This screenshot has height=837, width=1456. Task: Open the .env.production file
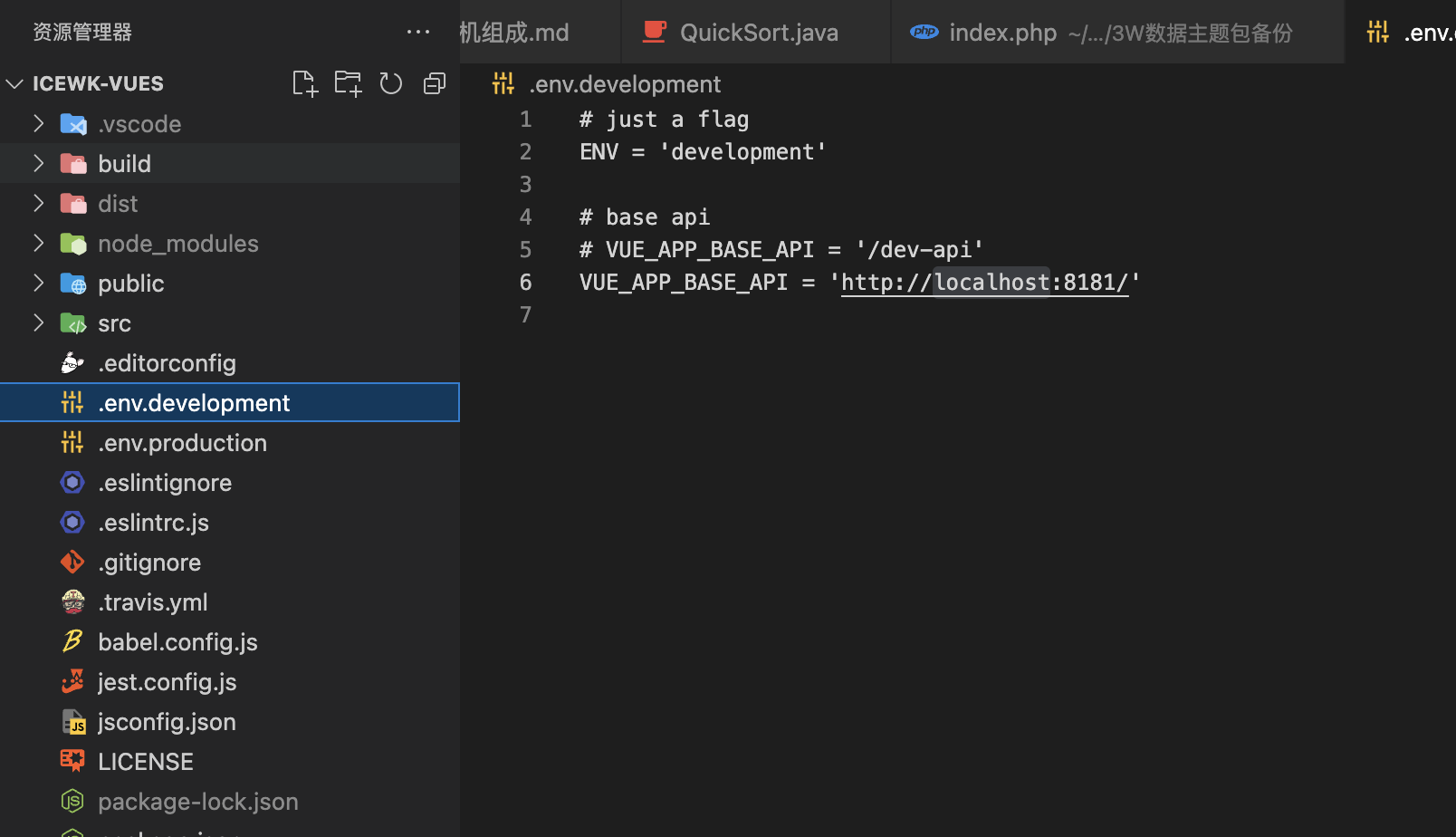[182, 443]
